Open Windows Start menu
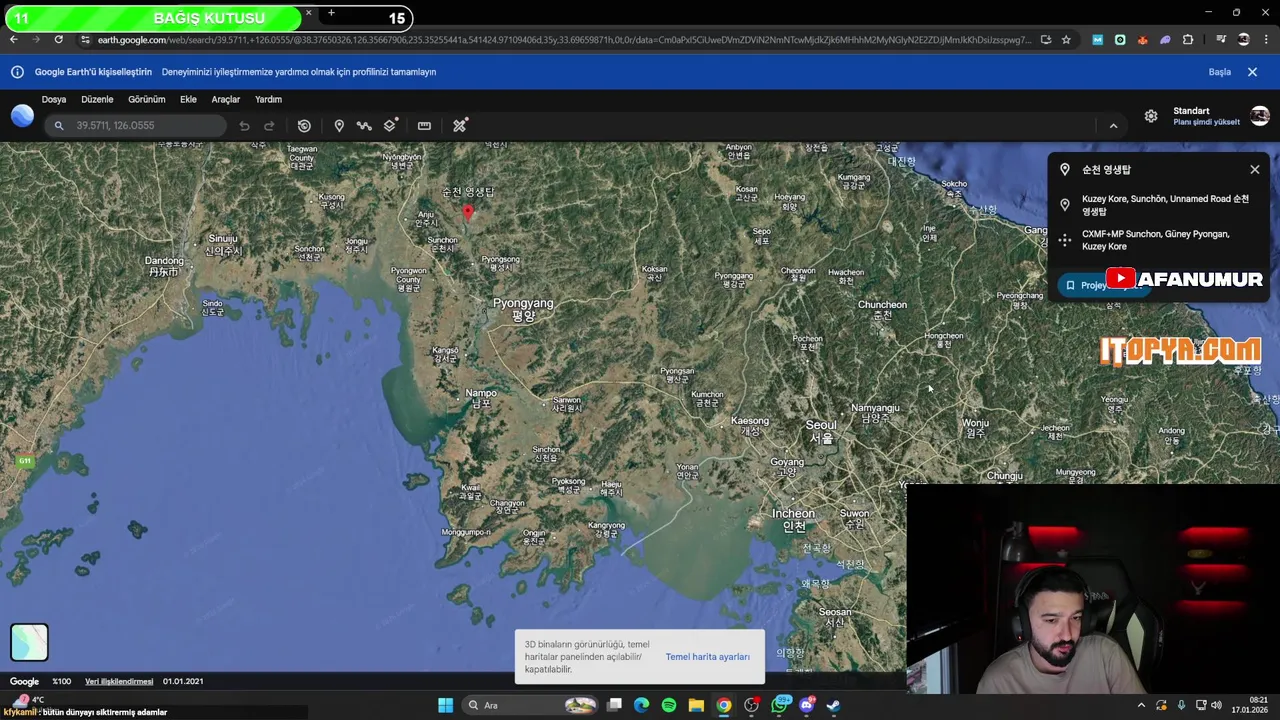The height and width of the screenshot is (720, 1280). point(445,705)
